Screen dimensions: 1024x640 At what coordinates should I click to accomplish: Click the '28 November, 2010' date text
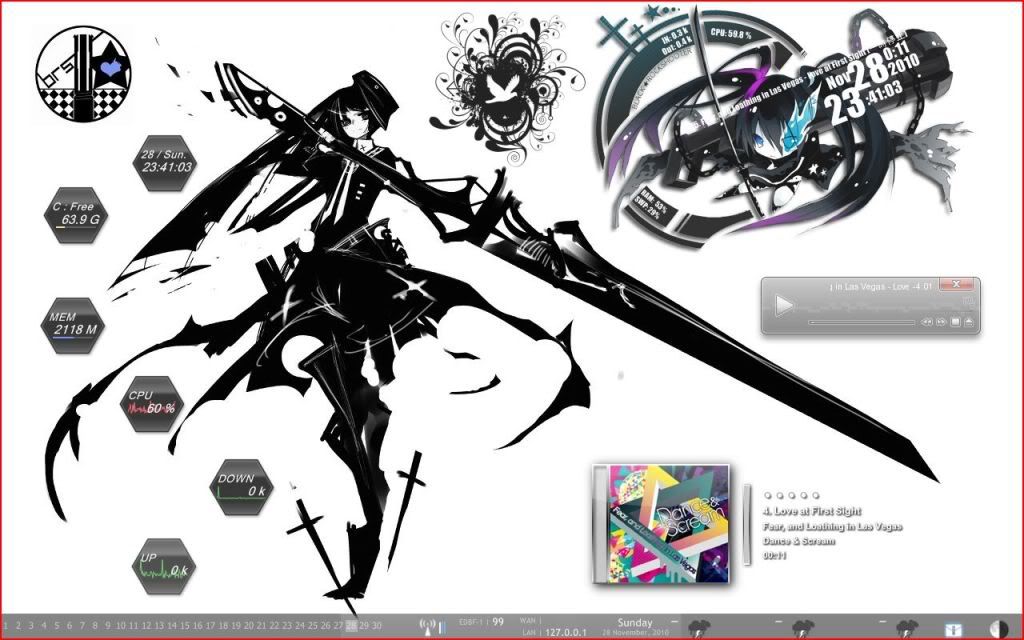[635, 633]
